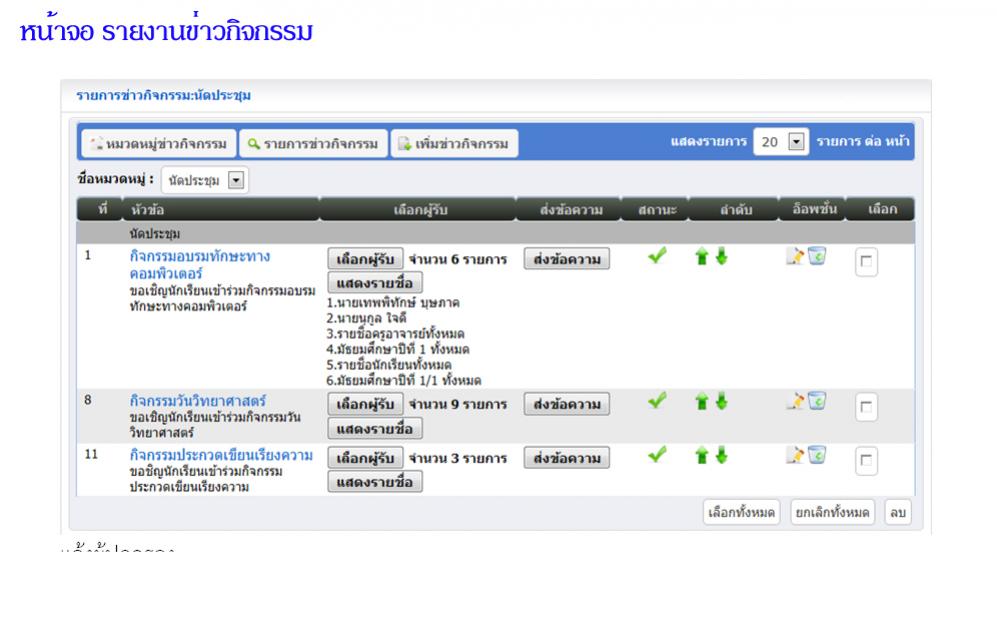Image resolution: width=997 pixels, height=628 pixels.
Task: Click แสดงรายชื่อ button in row 11
Action: (x=375, y=482)
